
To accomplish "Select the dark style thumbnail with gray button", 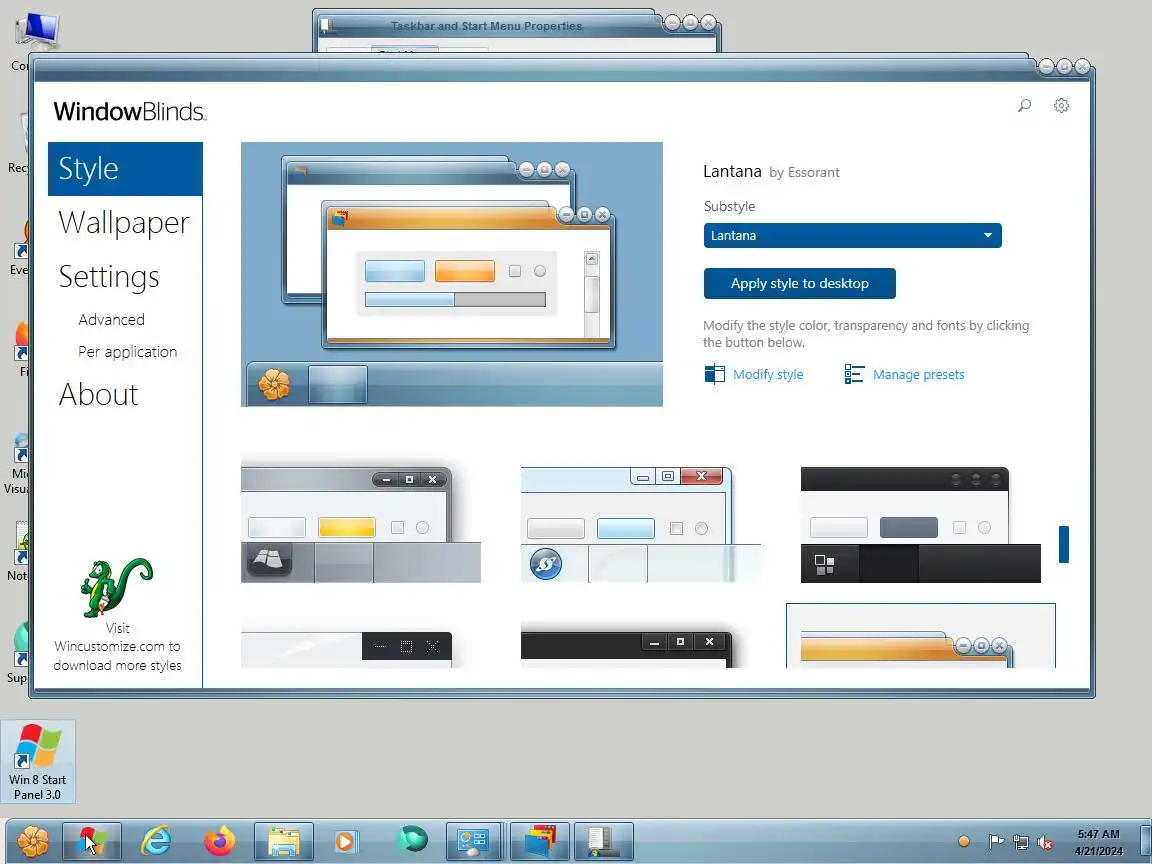I will (x=921, y=525).
